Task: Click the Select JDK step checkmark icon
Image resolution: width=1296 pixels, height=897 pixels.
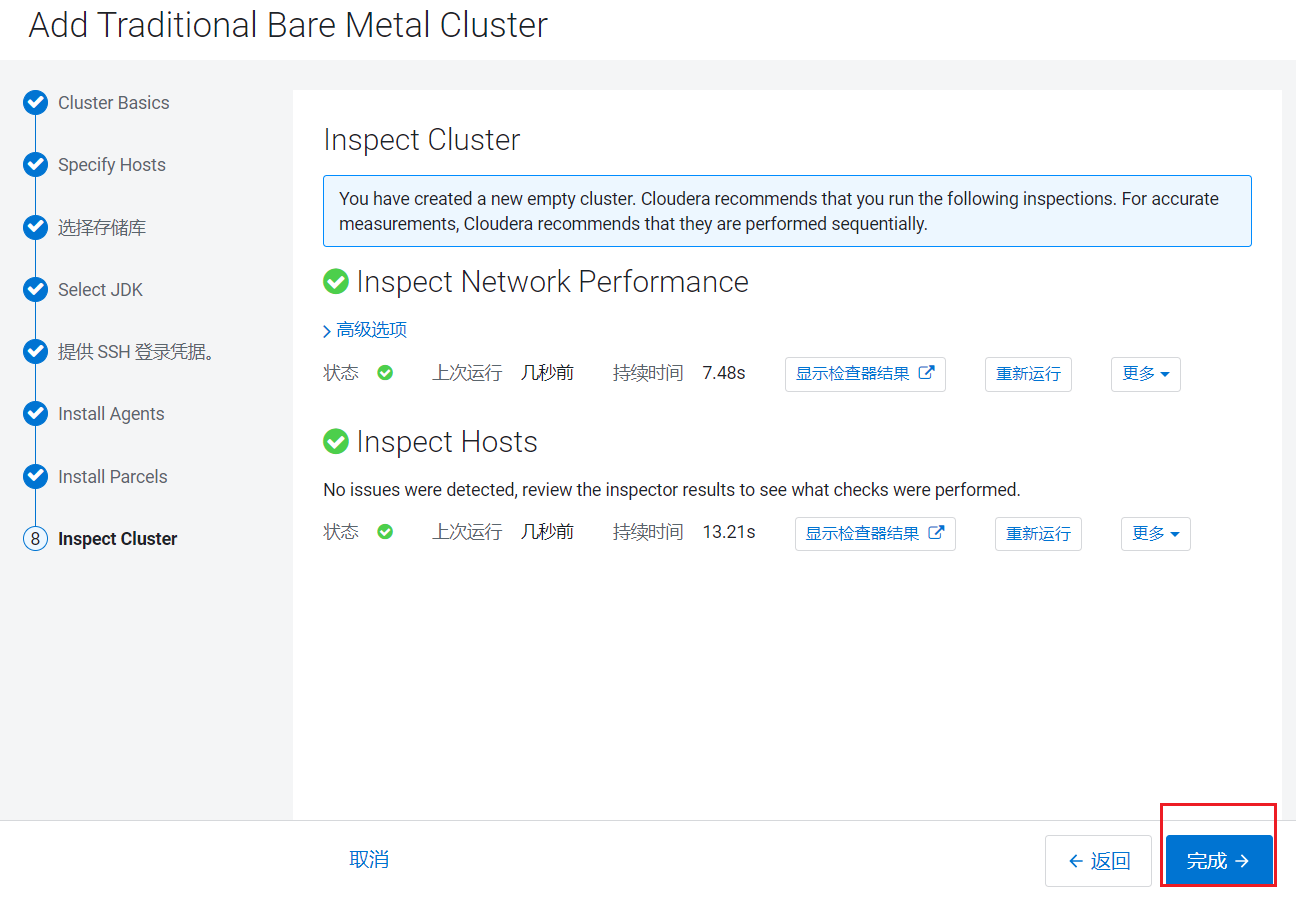Action: (x=35, y=289)
